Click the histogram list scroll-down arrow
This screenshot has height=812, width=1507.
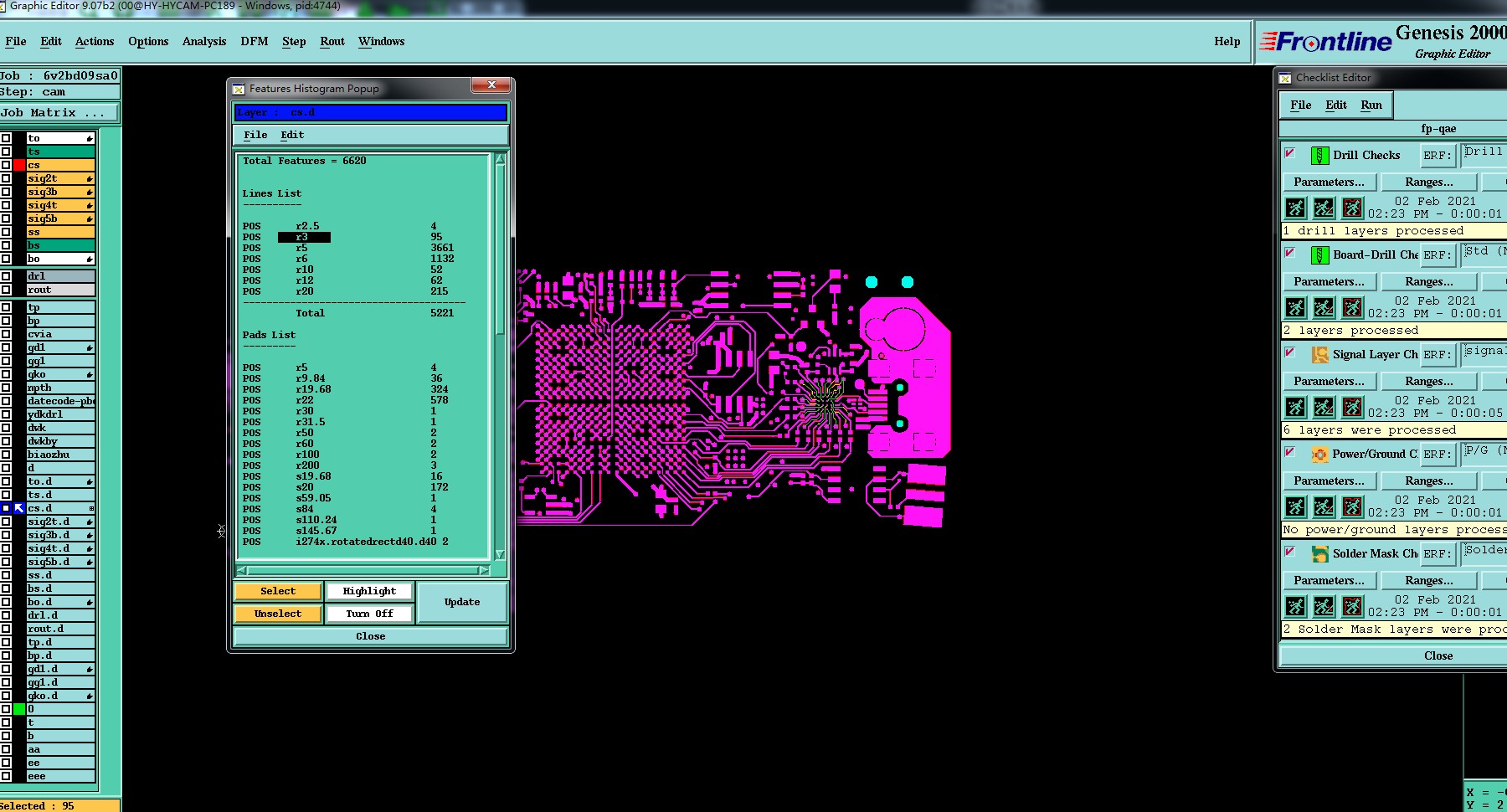pos(501,555)
